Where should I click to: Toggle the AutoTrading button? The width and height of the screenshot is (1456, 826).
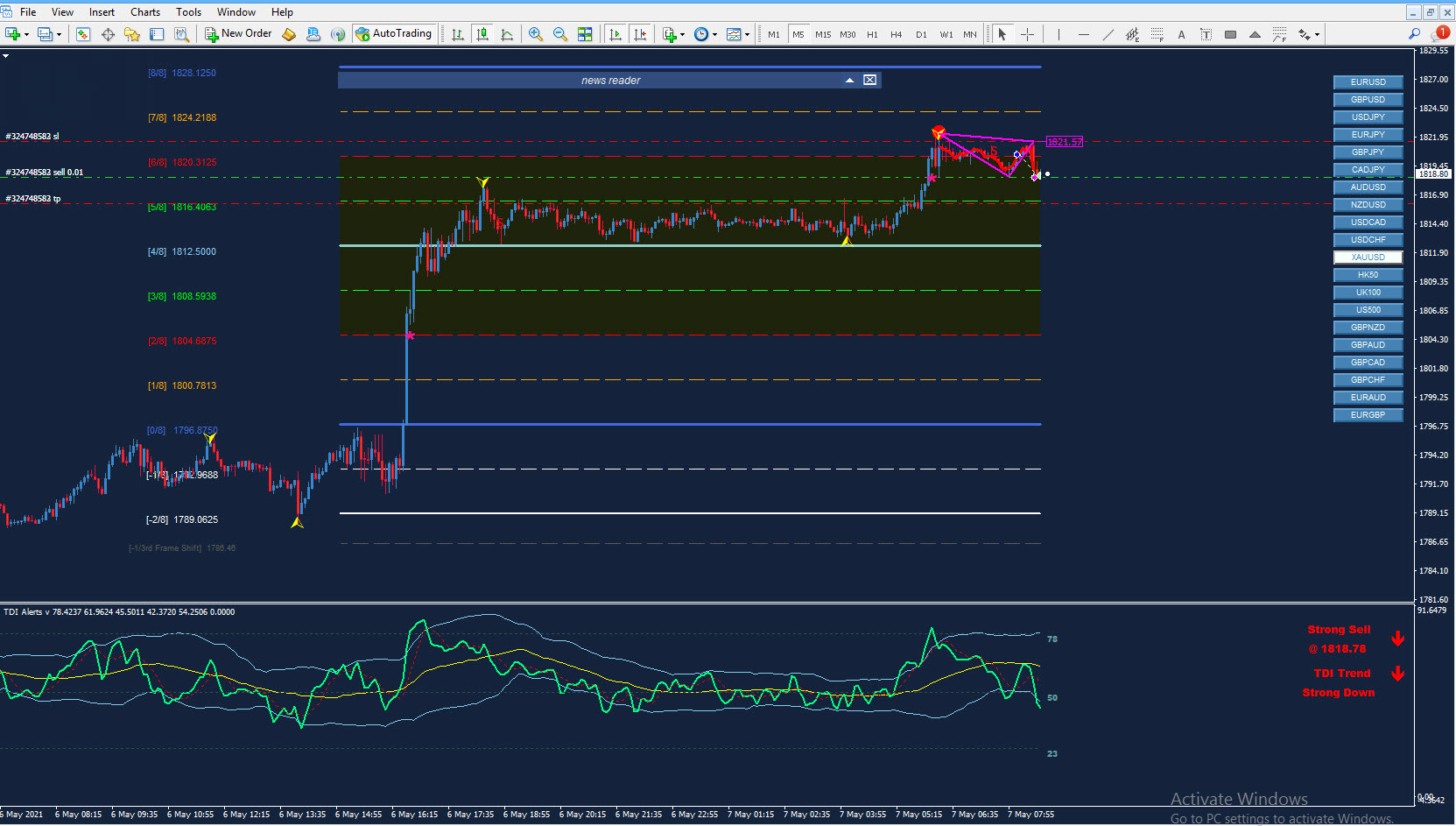tap(394, 33)
